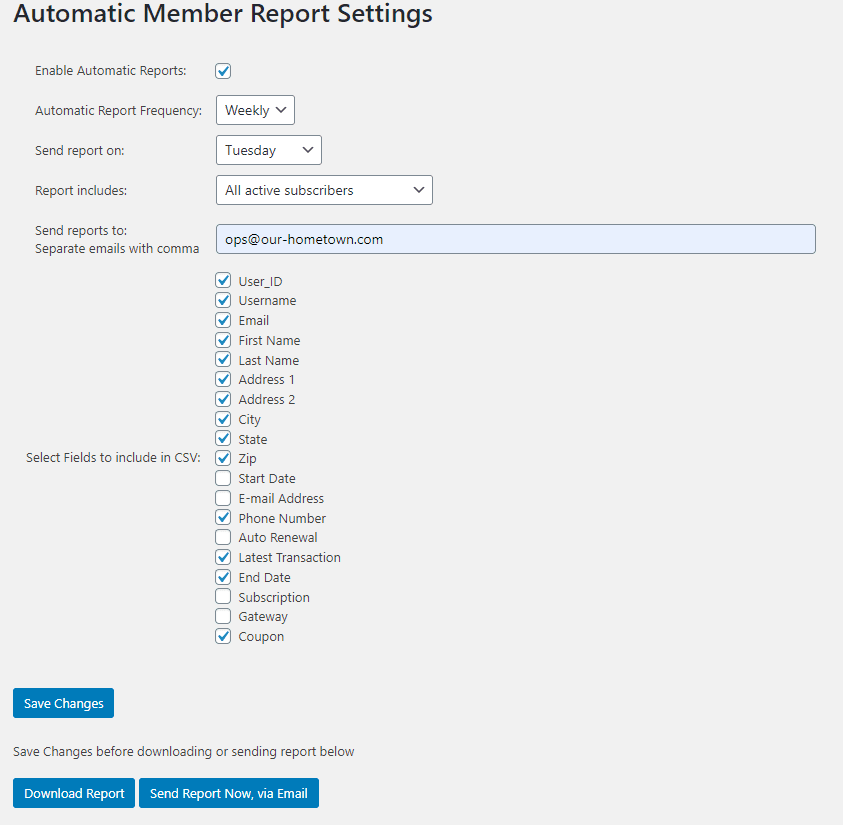Enable the Gateway field checkbox
Screen dimensions: 843x825
[x=223, y=616]
